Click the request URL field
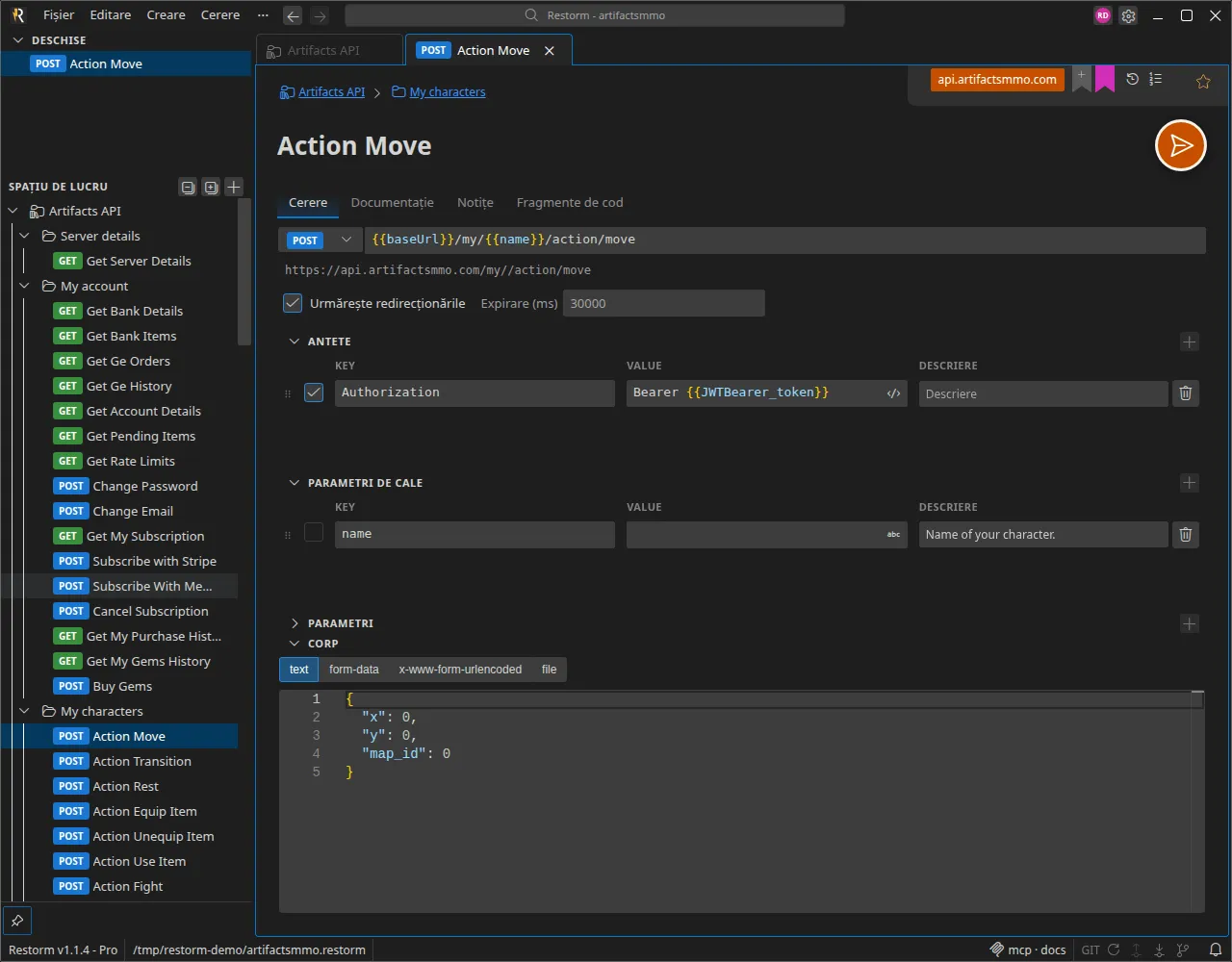 pos(784,240)
